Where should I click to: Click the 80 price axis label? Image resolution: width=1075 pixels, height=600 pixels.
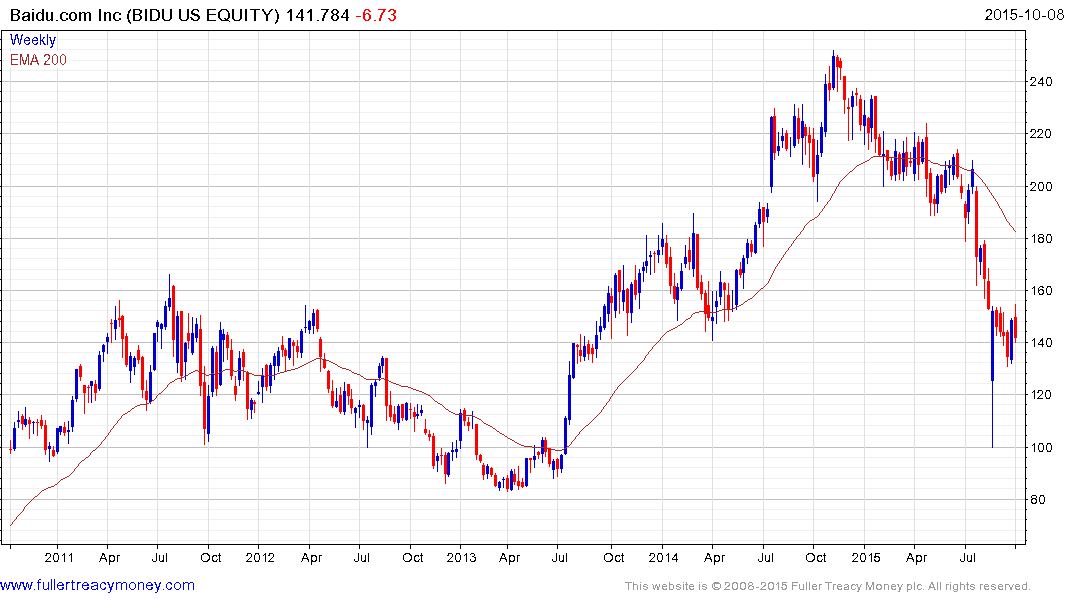pyautogui.click(x=1042, y=500)
